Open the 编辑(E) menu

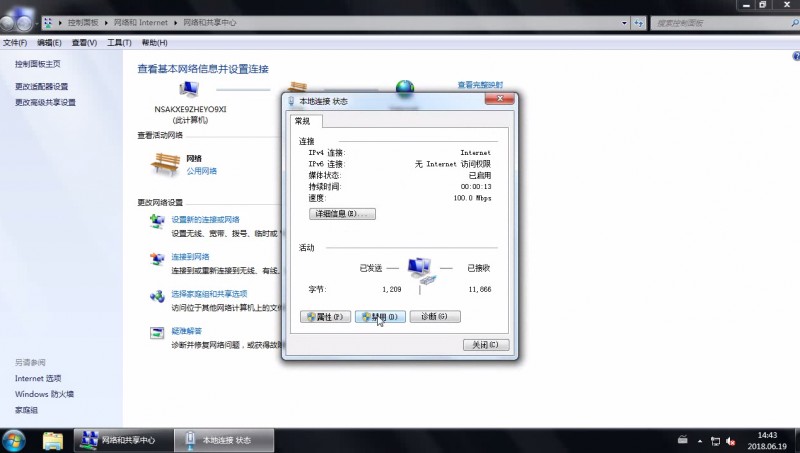49,43
